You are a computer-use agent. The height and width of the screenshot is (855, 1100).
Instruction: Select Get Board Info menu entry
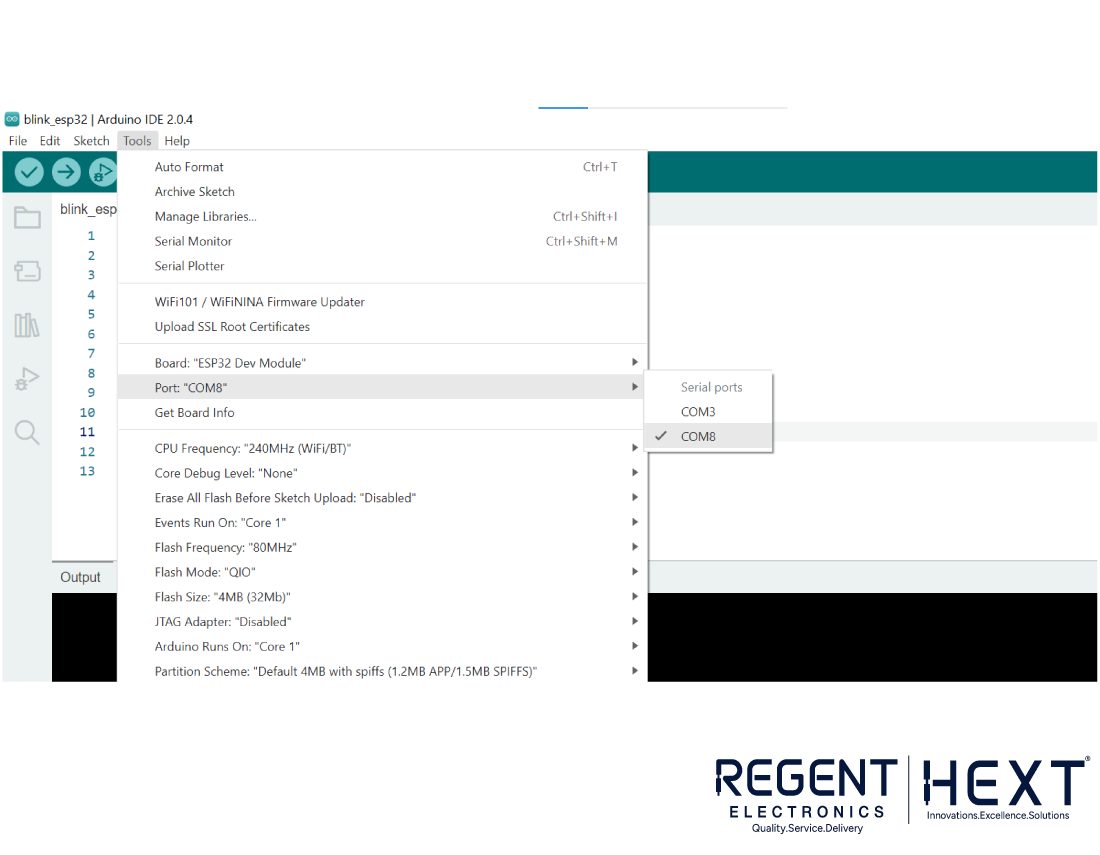[194, 413]
